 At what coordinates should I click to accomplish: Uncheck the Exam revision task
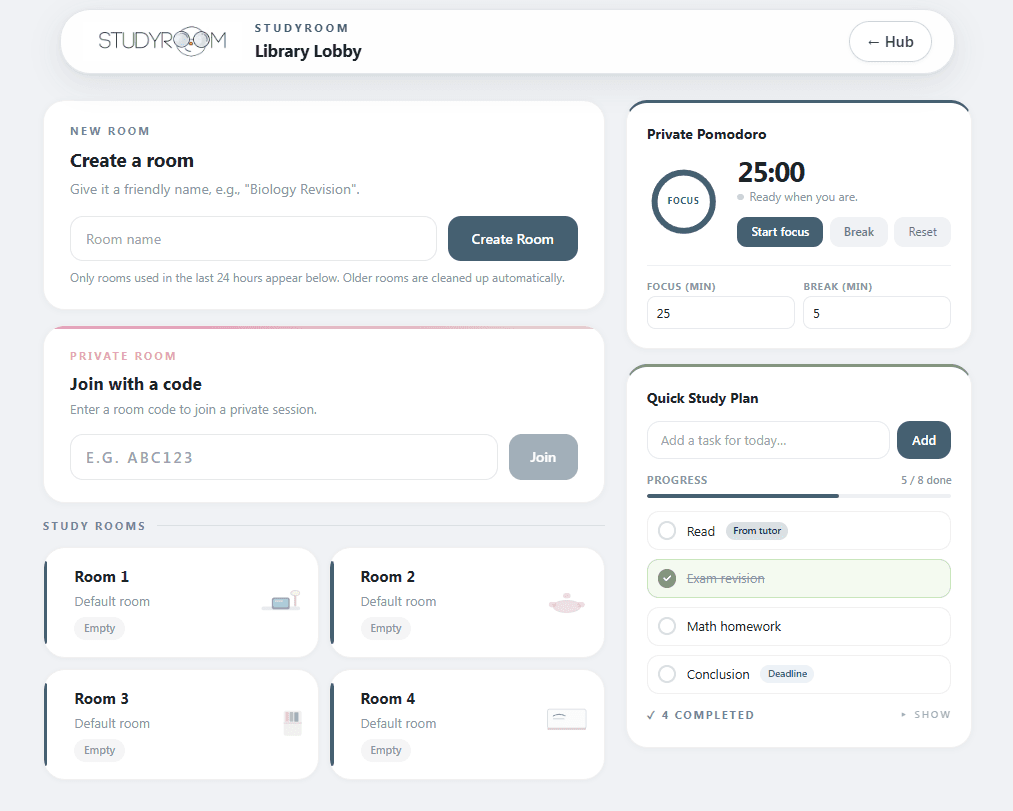point(667,578)
